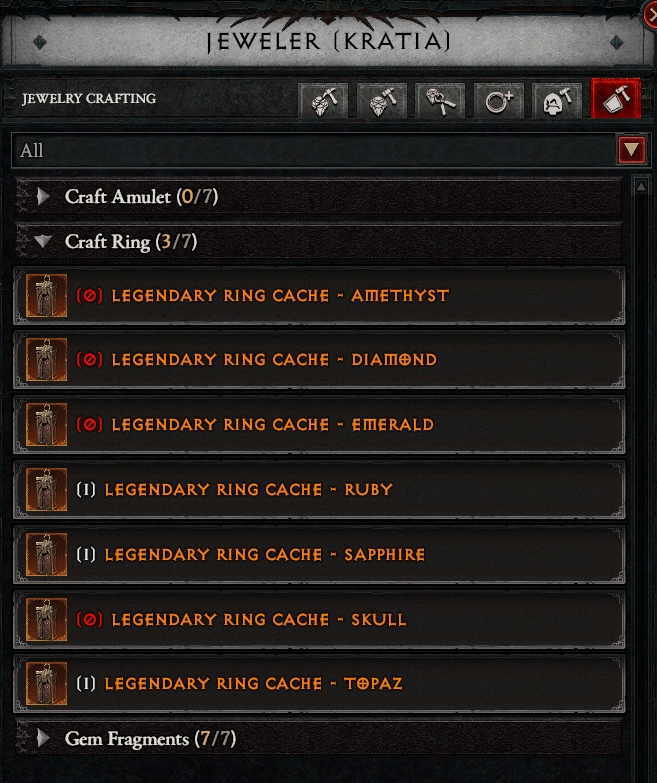Click the Topaz ring cache item icon

(46, 684)
